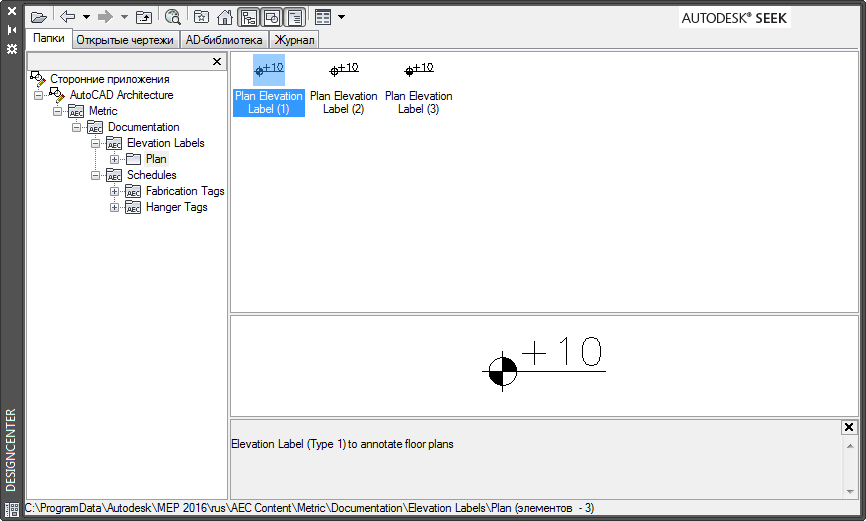866x521 pixels.
Task: Toggle the Description pane button
Action: pos(295,18)
